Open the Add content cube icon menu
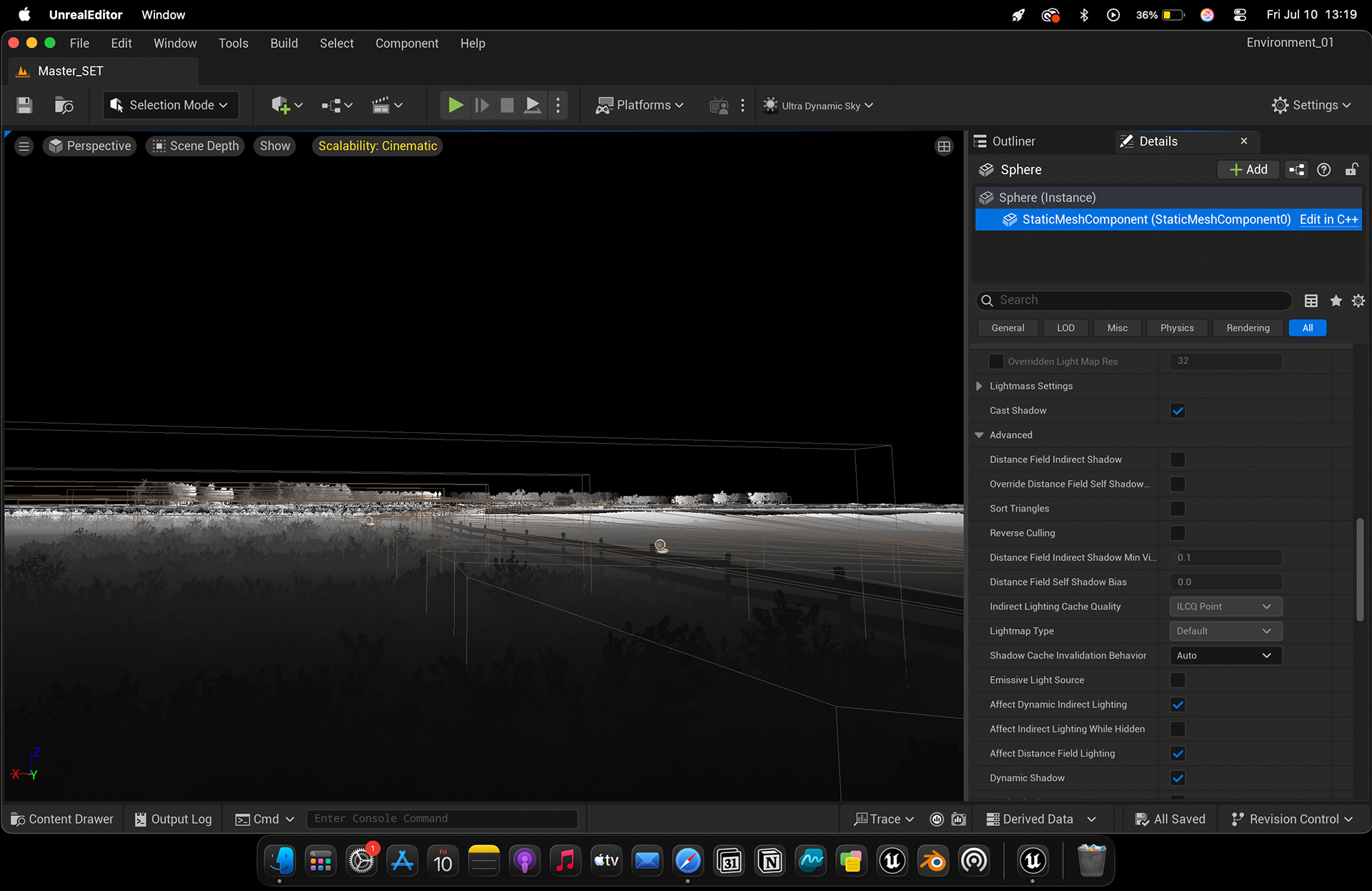This screenshot has width=1372, height=891. (x=287, y=105)
